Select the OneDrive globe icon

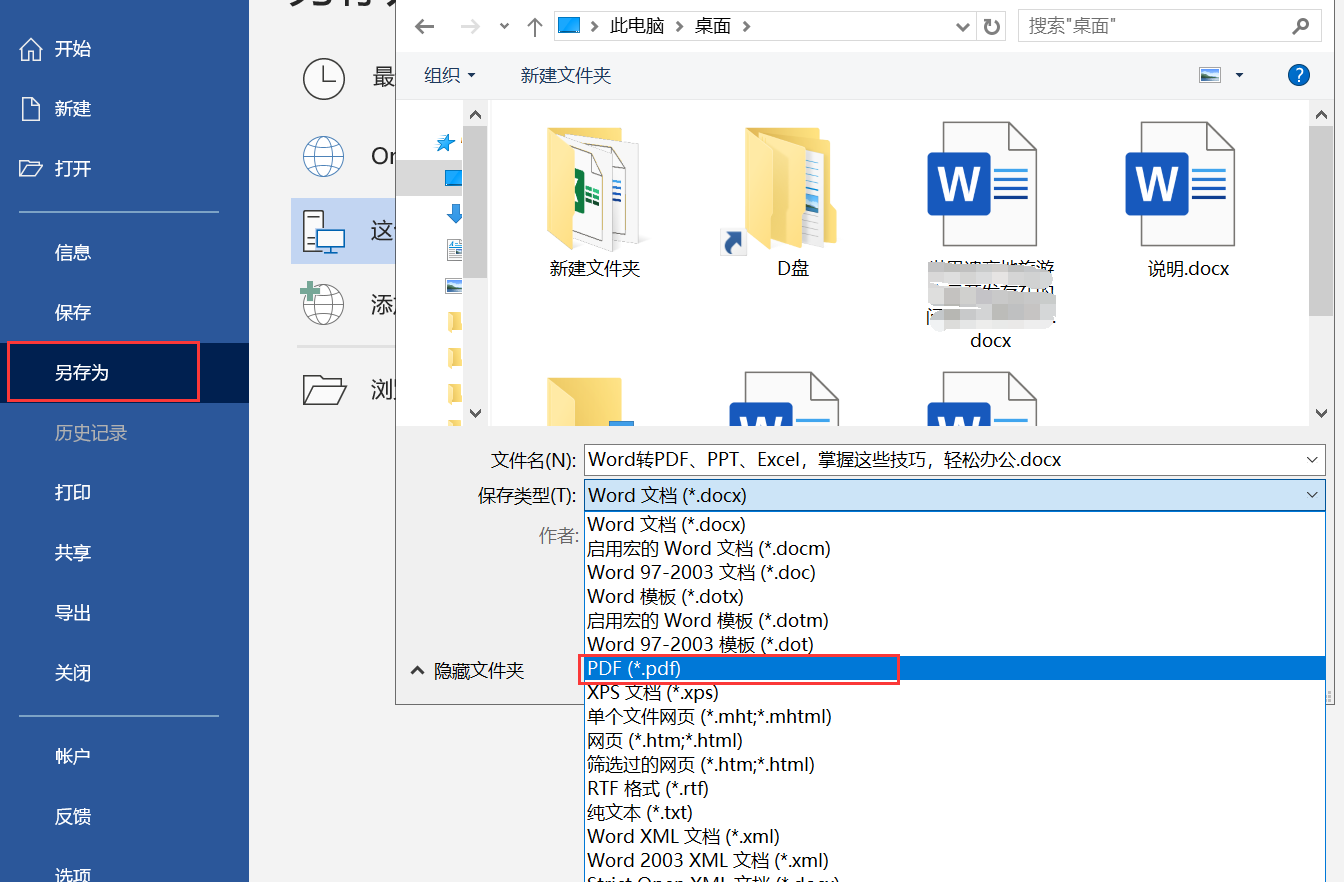tap(323, 156)
